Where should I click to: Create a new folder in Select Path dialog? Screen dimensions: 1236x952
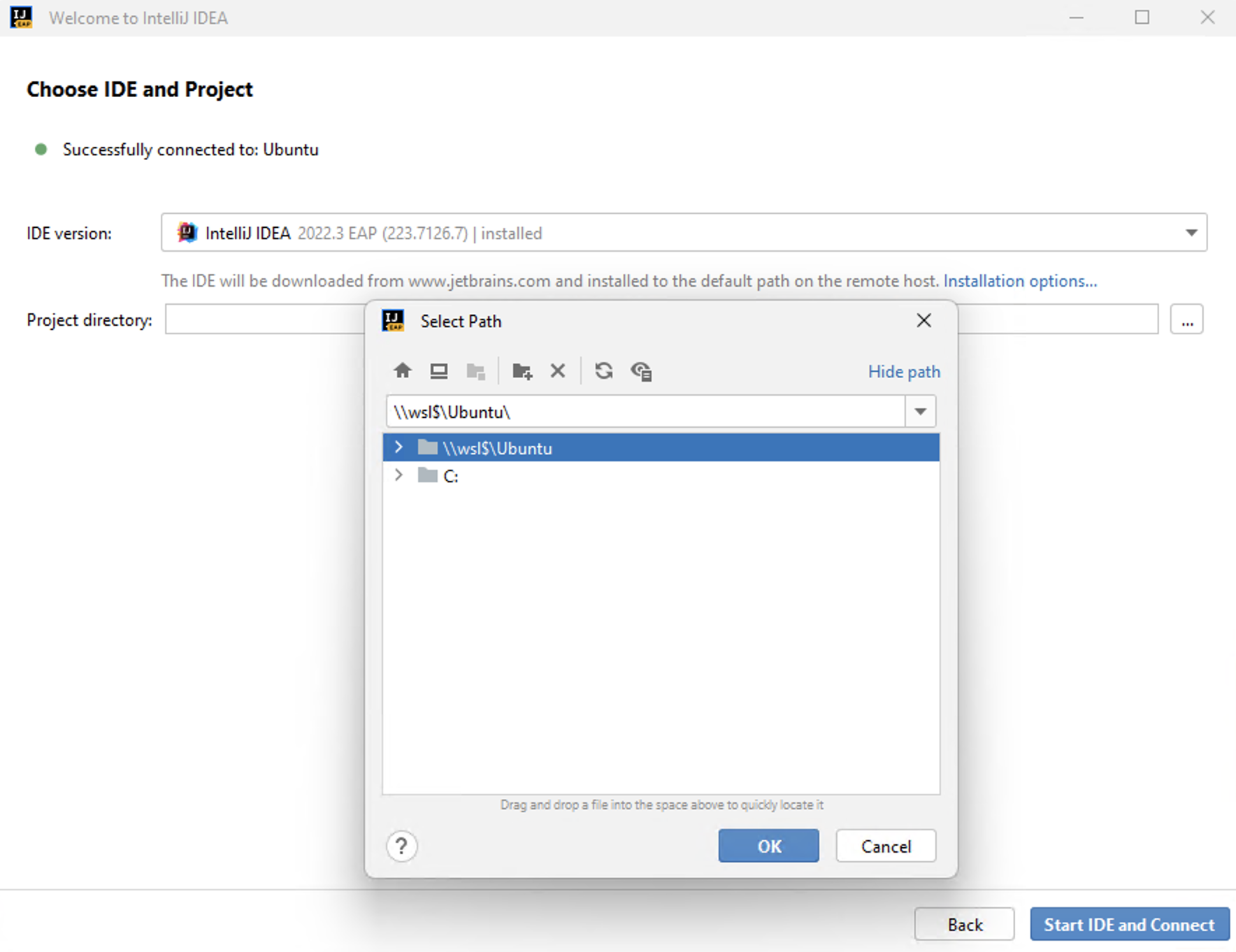(522, 370)
